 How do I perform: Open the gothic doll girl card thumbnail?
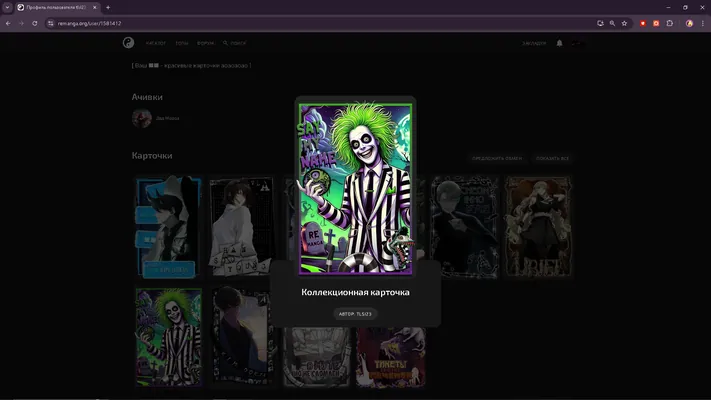(539, 227)
